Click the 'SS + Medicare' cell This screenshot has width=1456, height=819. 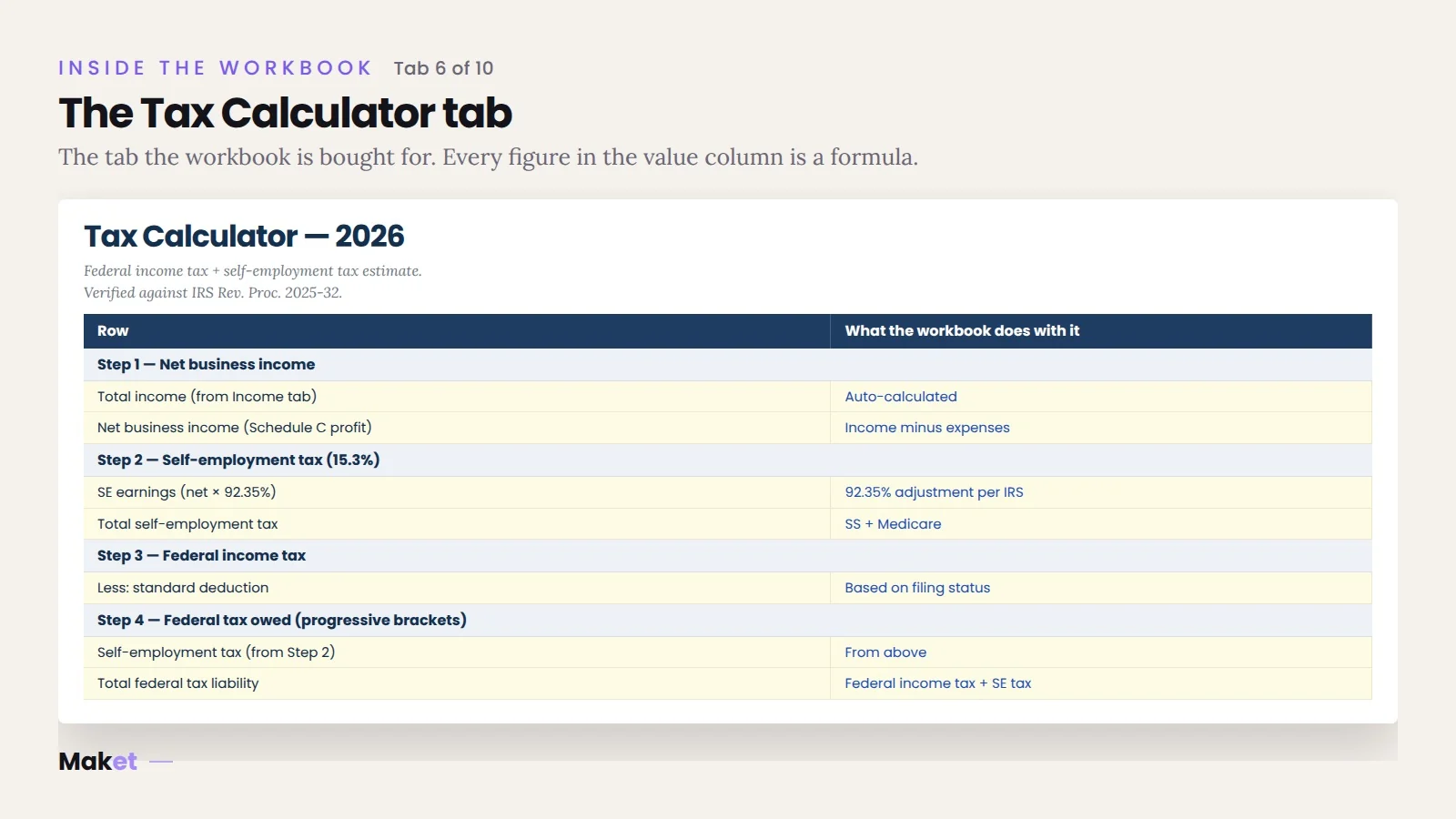[x=1101, y=524]
